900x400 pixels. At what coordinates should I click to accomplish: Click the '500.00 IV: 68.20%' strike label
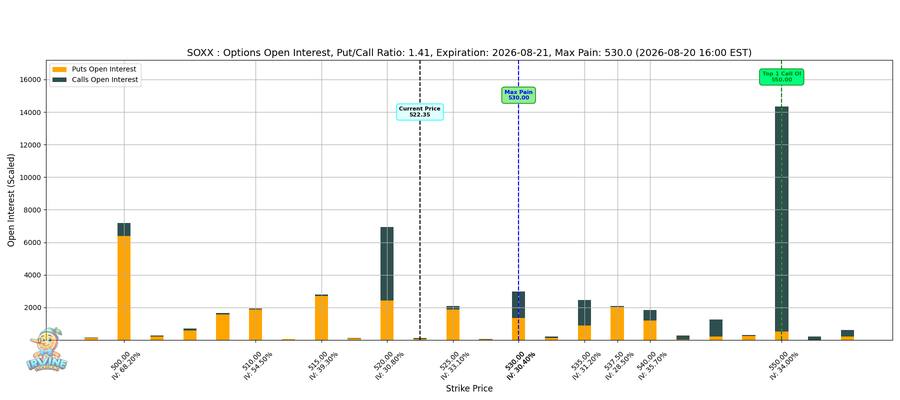(126, 366)
